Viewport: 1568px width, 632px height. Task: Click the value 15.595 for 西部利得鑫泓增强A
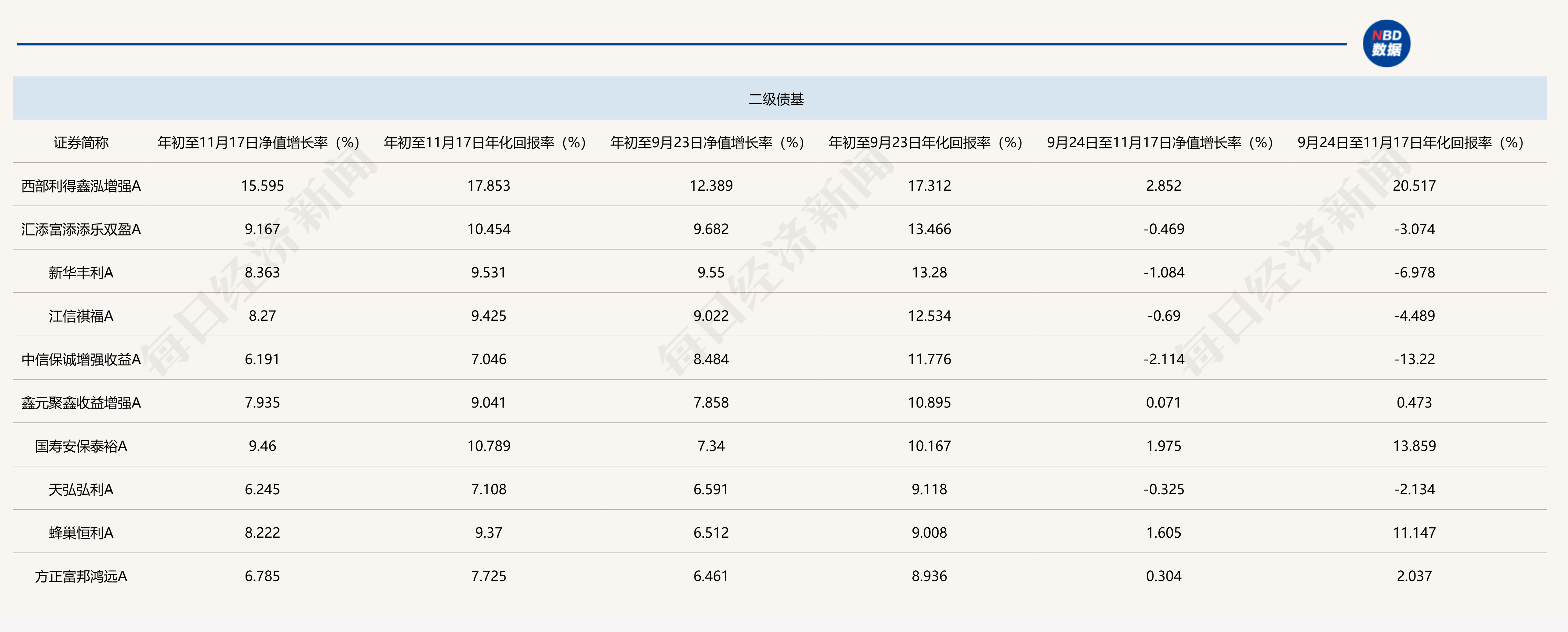click(262, 186)
